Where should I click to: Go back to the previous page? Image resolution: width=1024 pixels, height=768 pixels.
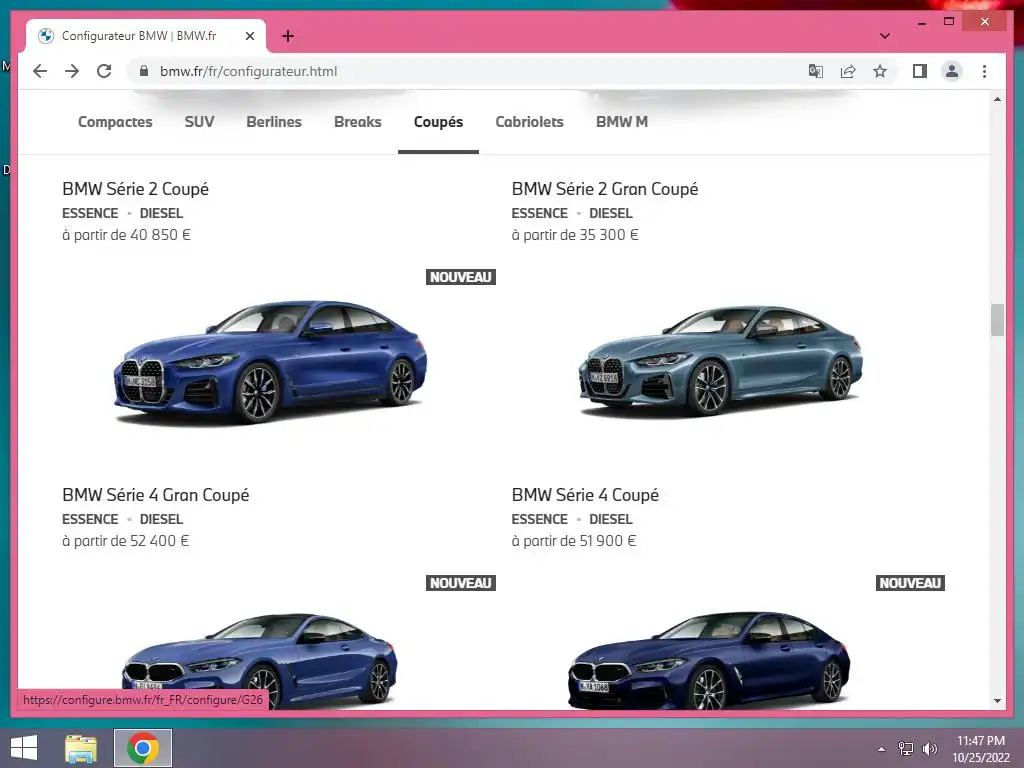40,71
